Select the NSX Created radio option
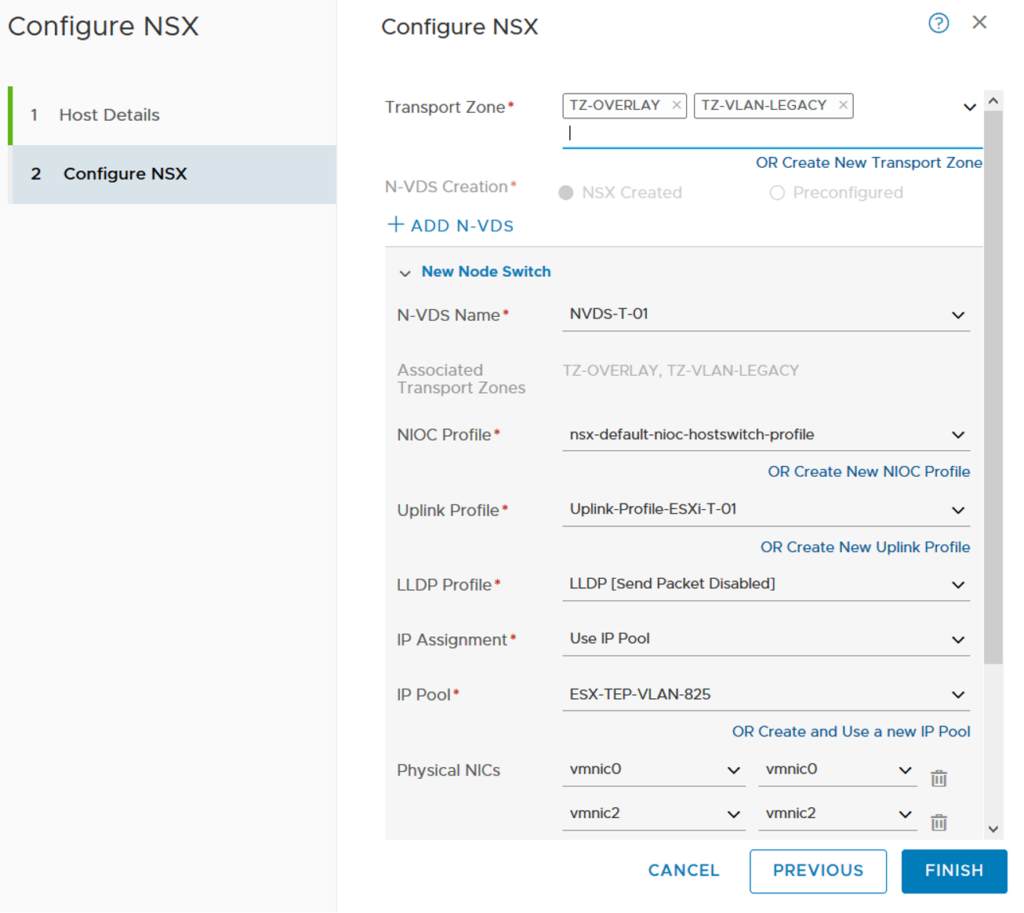The width and height of the screenshot is (1024, 913). 566,193
